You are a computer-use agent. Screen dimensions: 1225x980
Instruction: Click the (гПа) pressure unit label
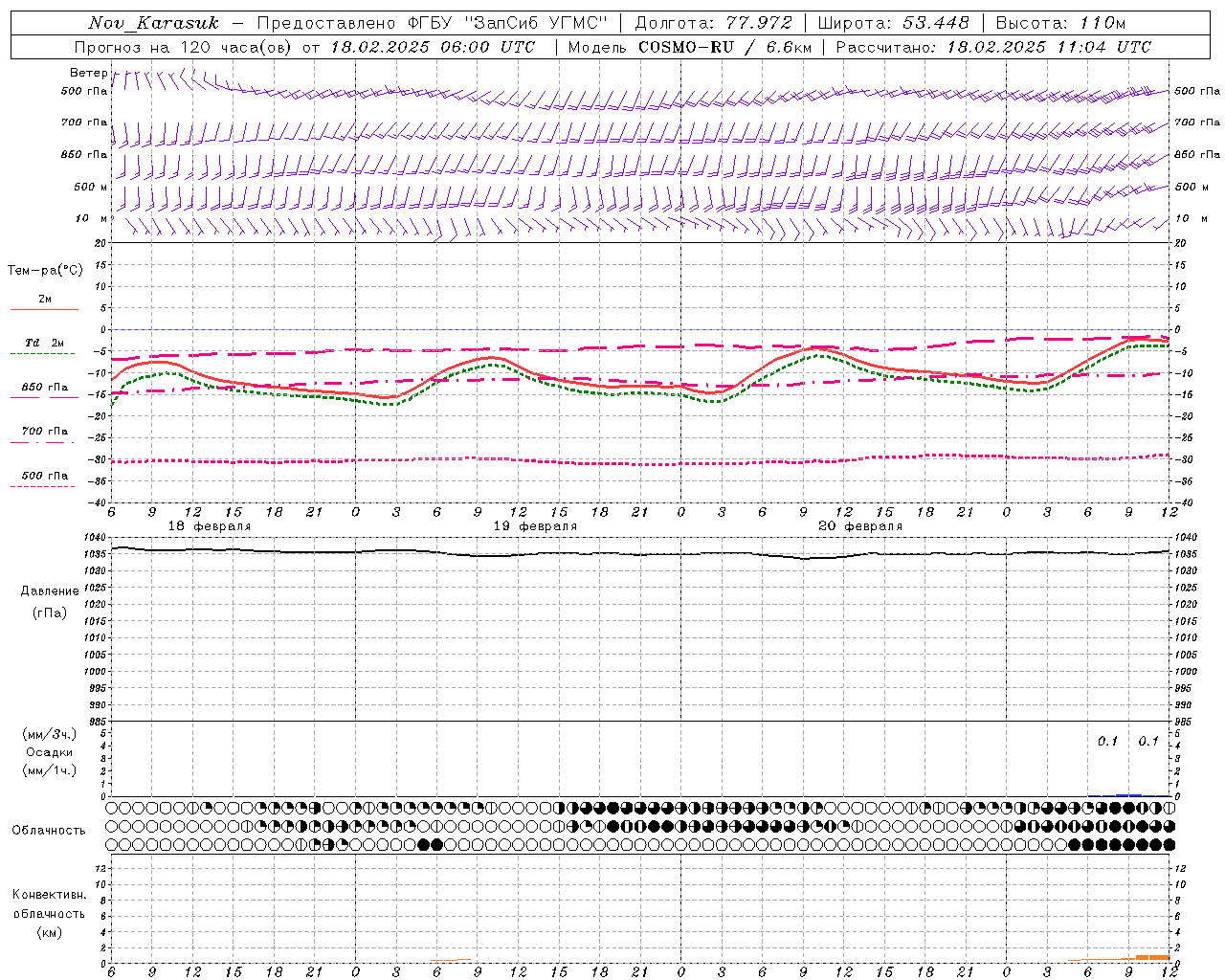(x=49, y=612)
